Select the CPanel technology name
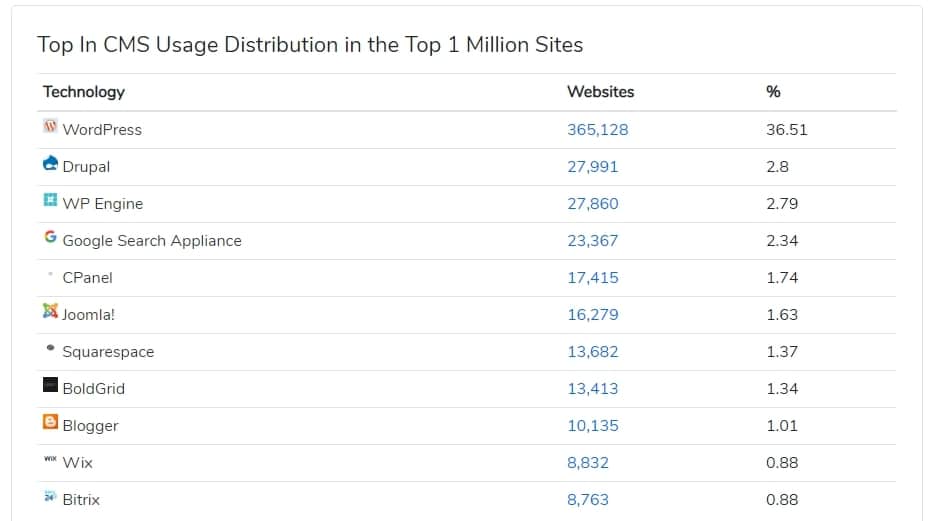The width and height of the screenshot is (928, 521). click(87, 278)
